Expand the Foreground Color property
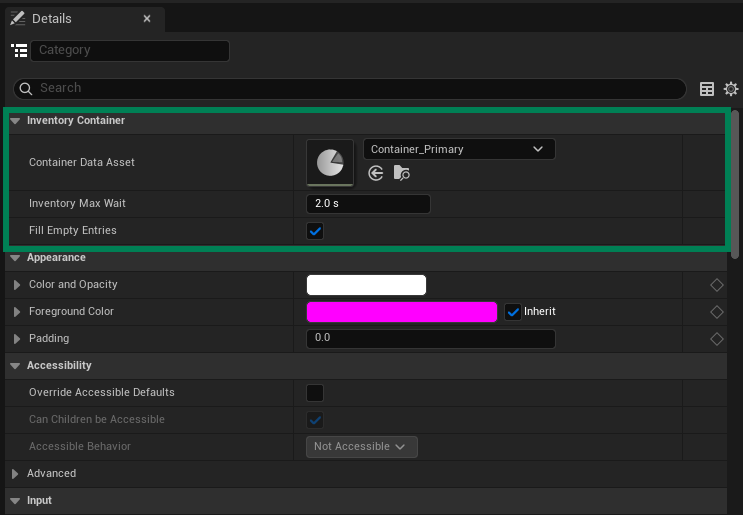 [x=17, y=312]
